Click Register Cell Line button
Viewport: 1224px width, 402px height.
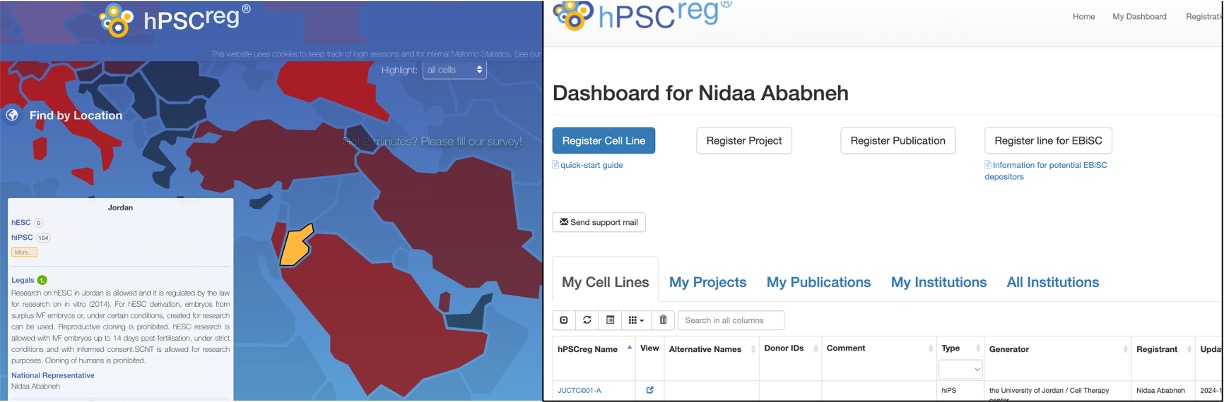click(603, 141)
